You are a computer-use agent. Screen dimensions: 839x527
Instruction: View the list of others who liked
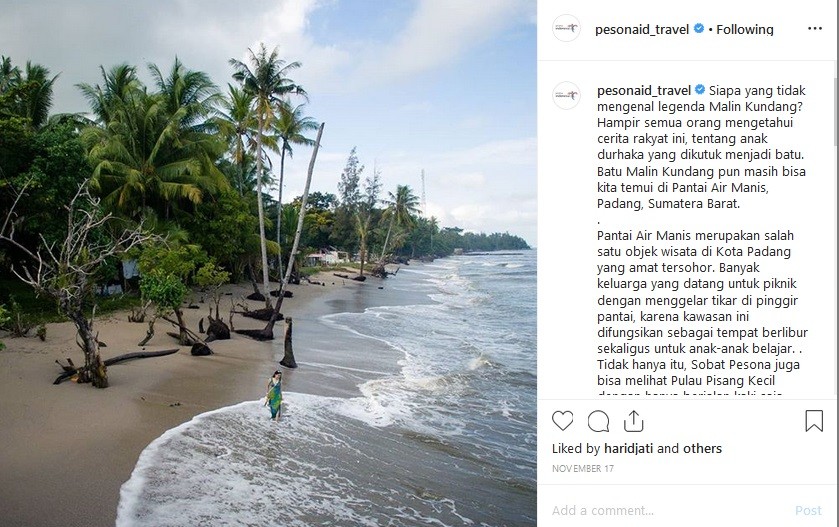click(701, 449)
